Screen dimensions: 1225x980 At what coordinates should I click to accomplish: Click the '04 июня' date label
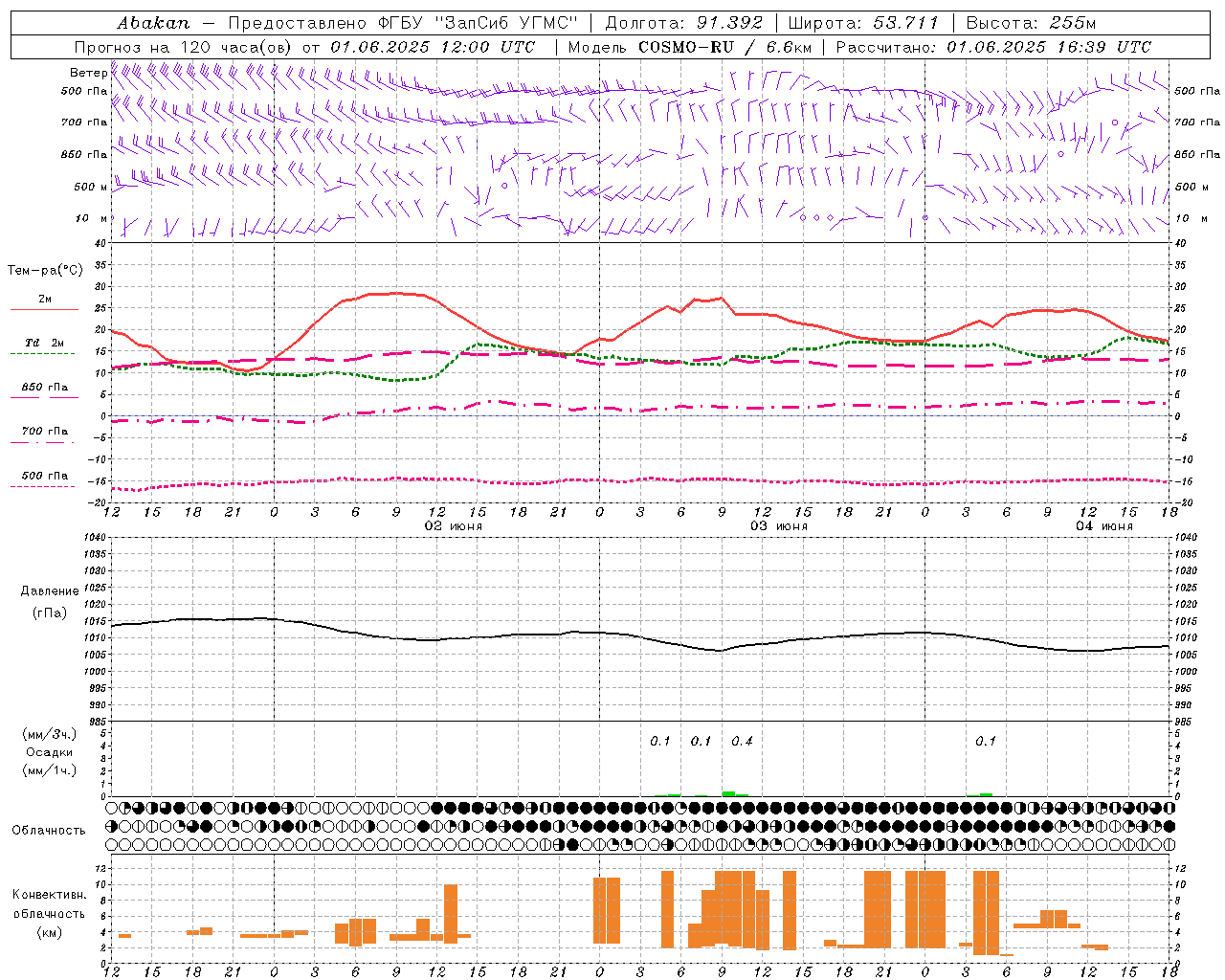tap(1103, 526)
